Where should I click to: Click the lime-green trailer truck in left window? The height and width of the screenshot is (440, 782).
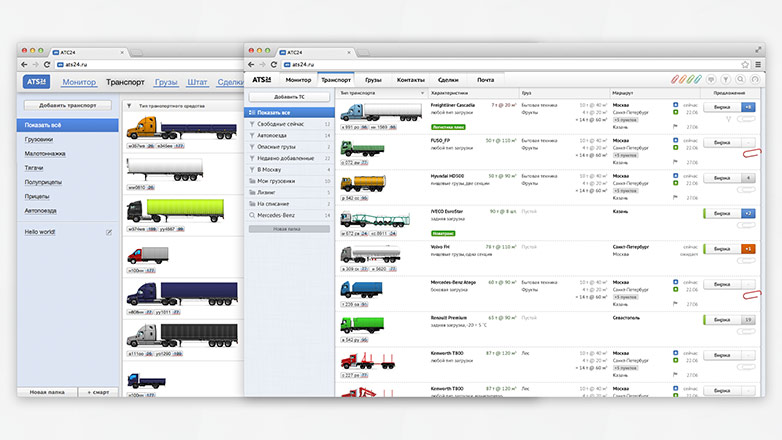(176, 211)
